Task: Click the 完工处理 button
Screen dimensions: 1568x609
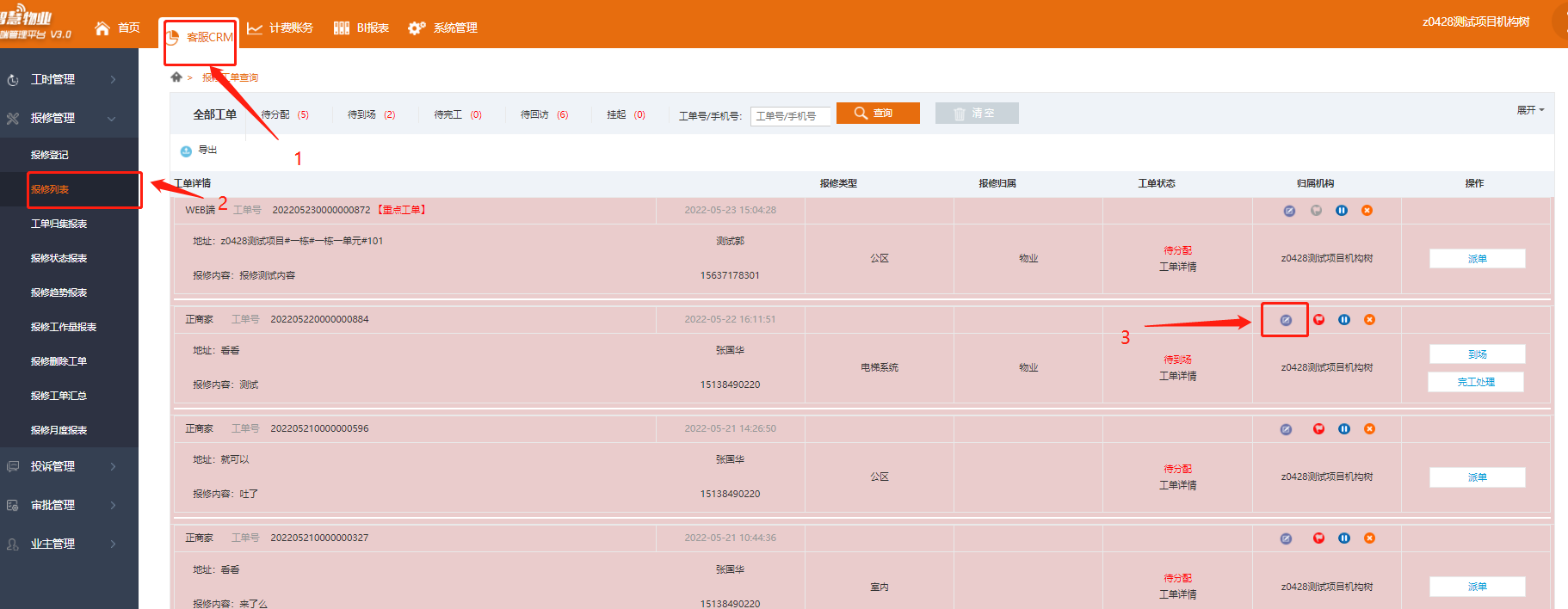Action: [x=1476, y=382]
